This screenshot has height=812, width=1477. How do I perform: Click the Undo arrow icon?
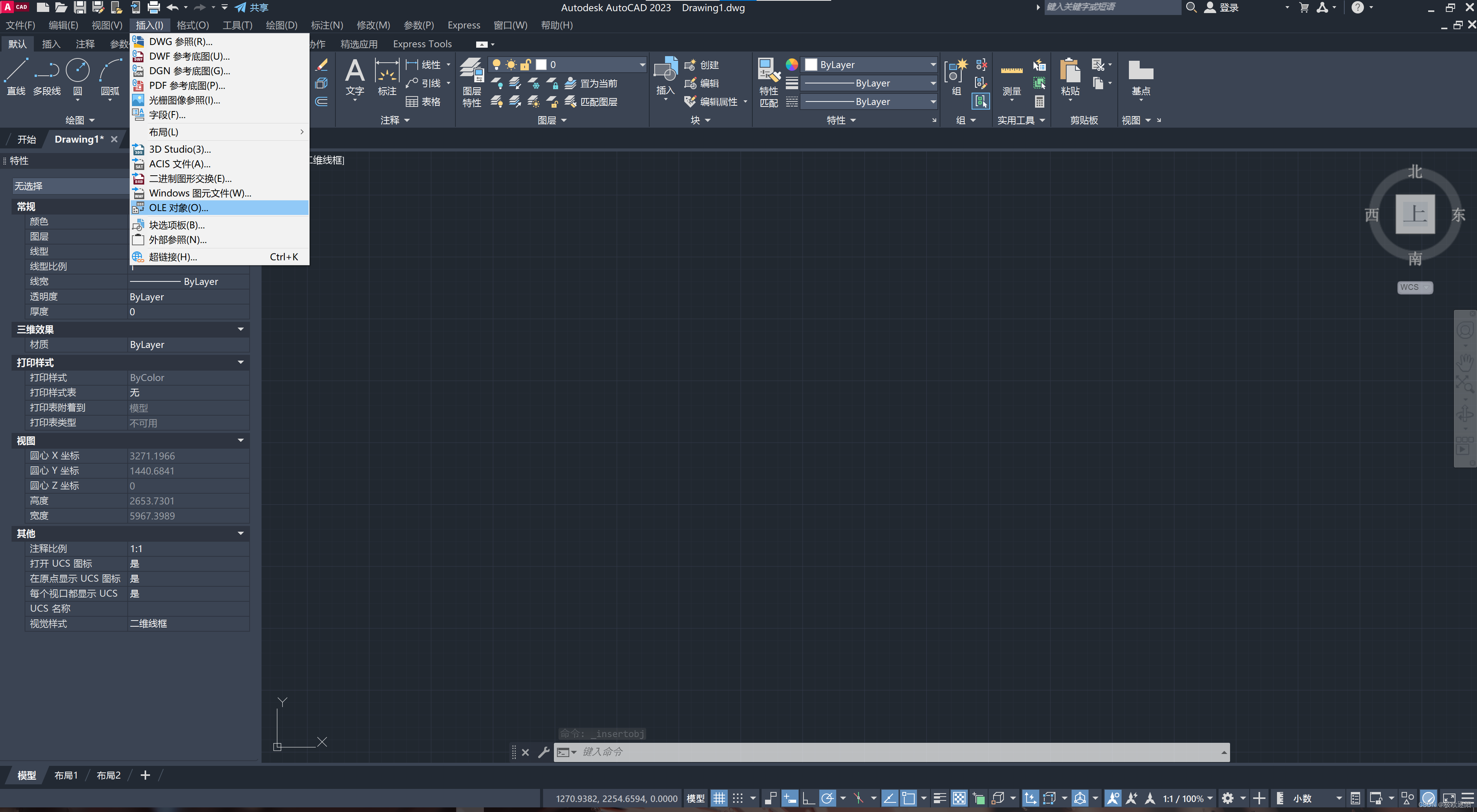pyautogui.click(x=172, y=7)
